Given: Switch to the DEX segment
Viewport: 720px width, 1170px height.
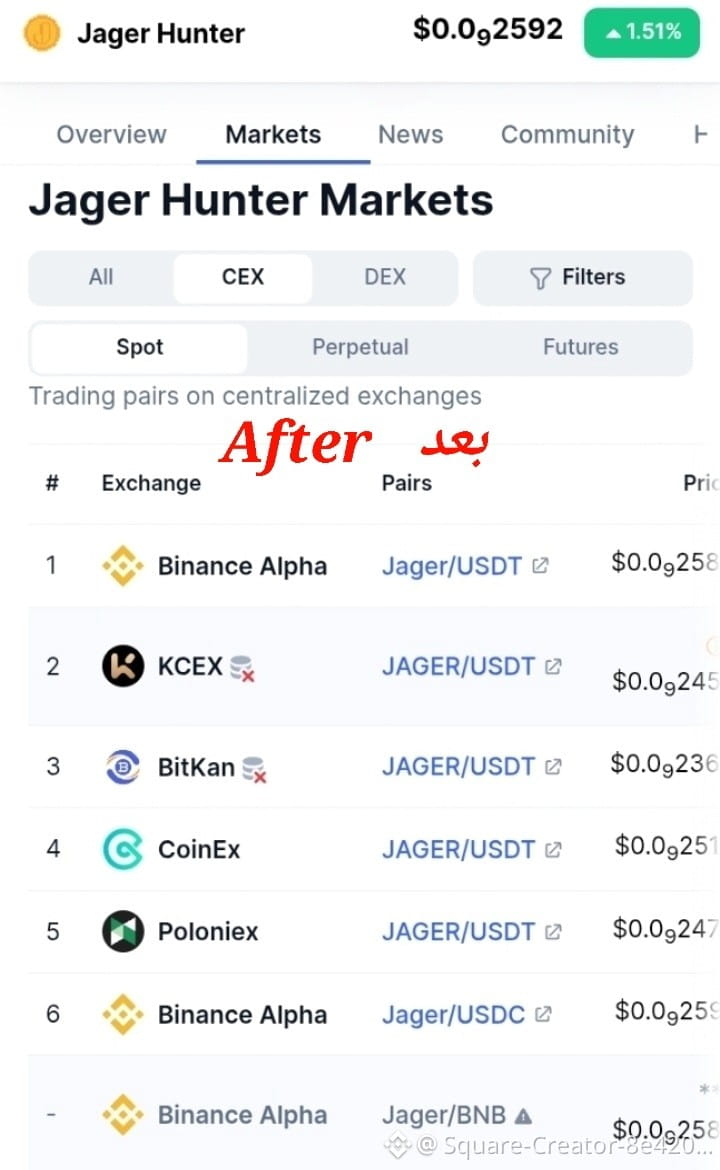Looking at the screenshot, I should point(384,277).
